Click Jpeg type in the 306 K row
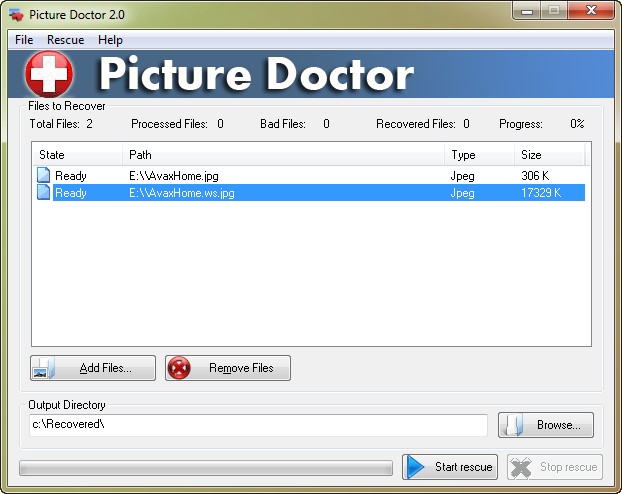Viewport: 622px width, 494px height. click(463, 176)
